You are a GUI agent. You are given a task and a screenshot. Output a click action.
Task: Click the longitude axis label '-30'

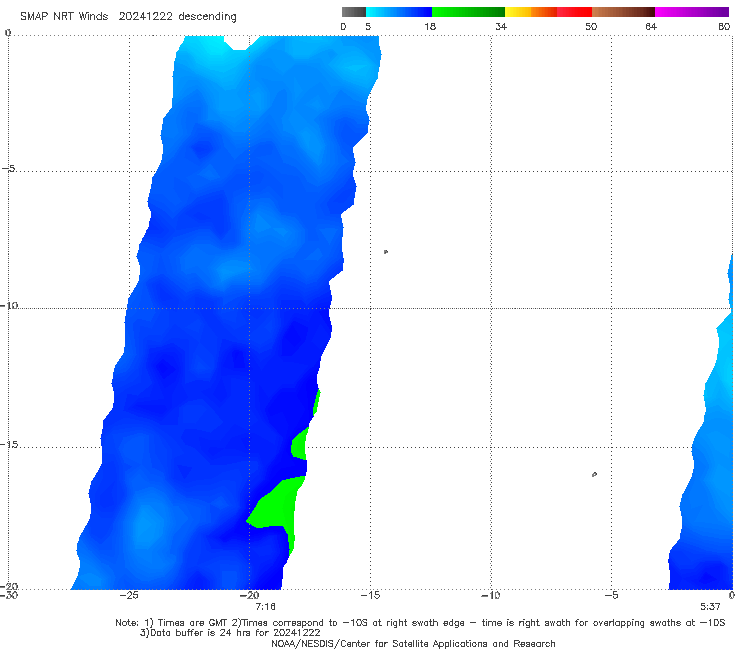[x=9, y=595]
